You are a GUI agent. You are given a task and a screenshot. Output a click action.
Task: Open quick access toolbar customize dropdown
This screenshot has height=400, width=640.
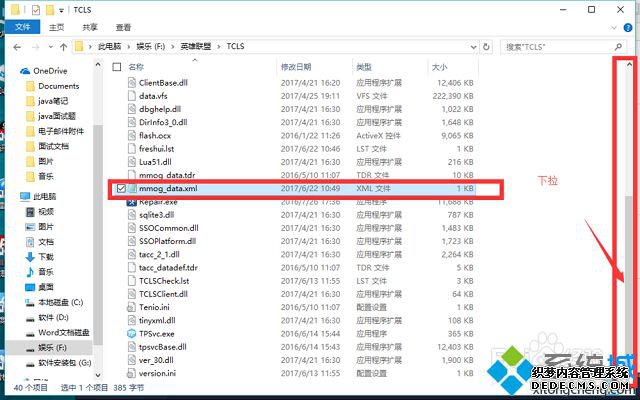62,10
